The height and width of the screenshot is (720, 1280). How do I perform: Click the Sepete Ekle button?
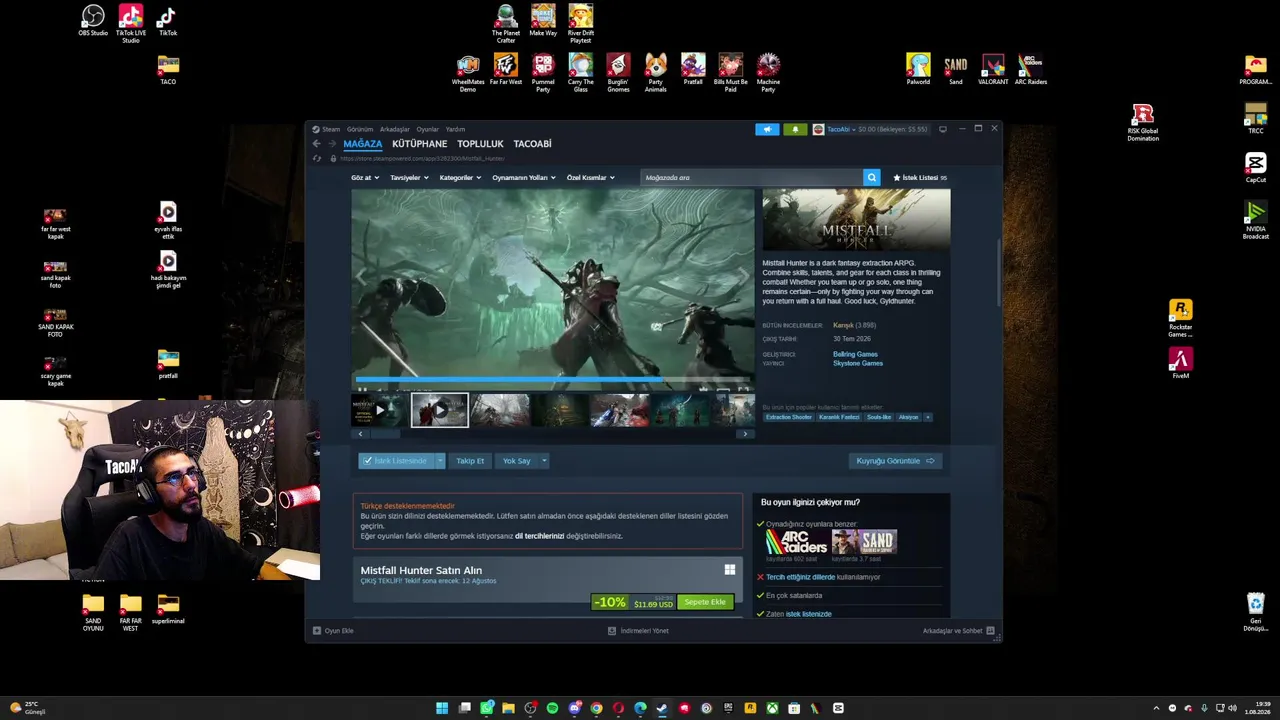tap(705, 602)
